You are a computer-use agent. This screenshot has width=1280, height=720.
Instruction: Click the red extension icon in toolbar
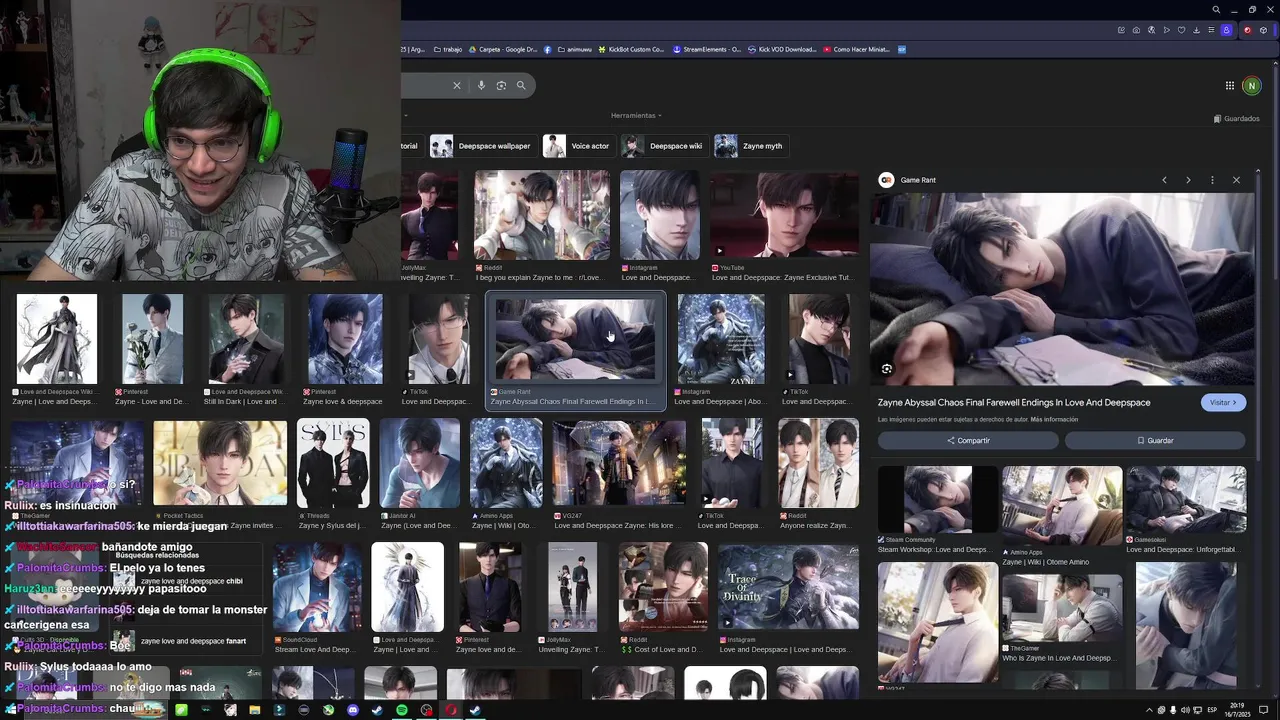tap(1247, 30)
